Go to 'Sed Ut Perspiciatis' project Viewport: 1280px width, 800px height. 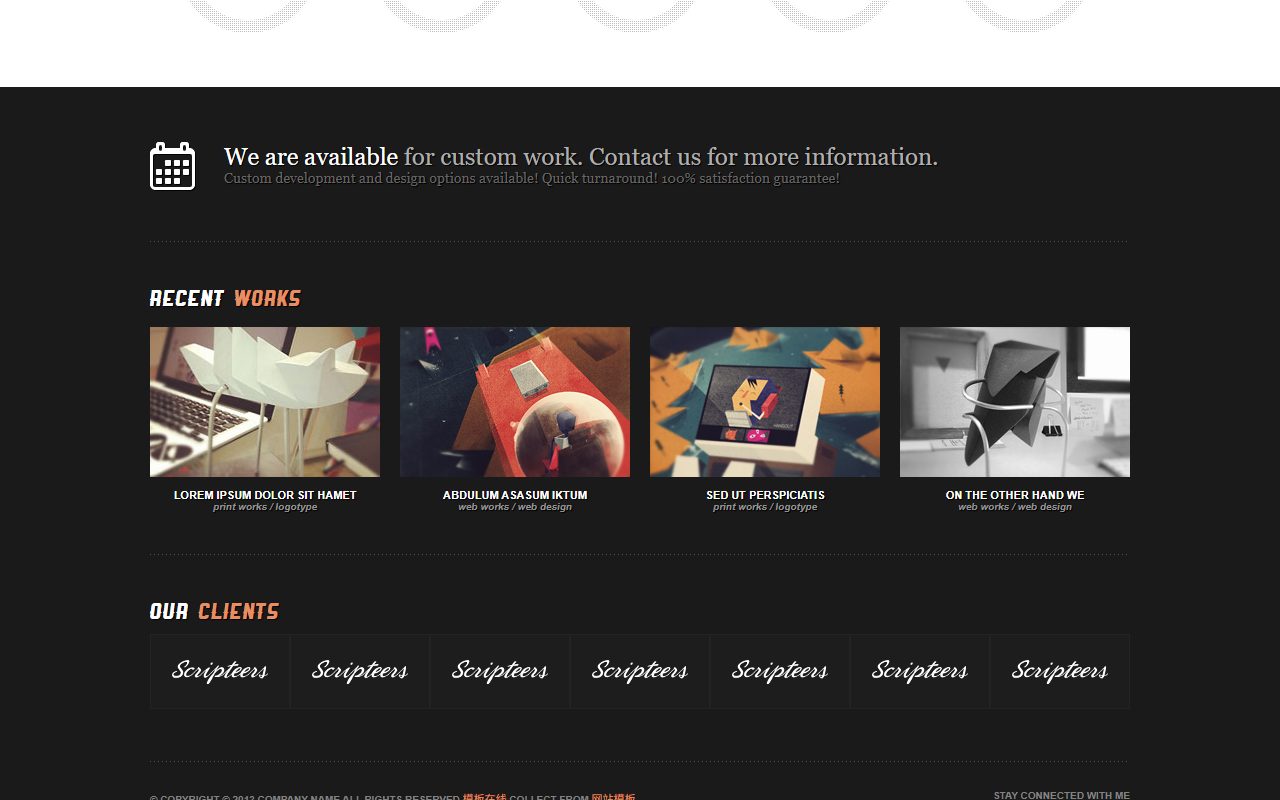tap(765, 495)
